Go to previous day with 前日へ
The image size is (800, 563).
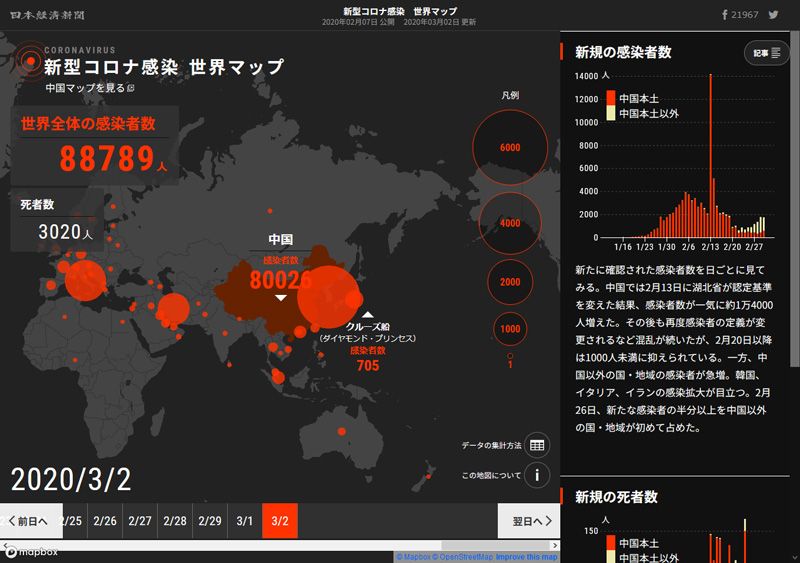point(27,521)
